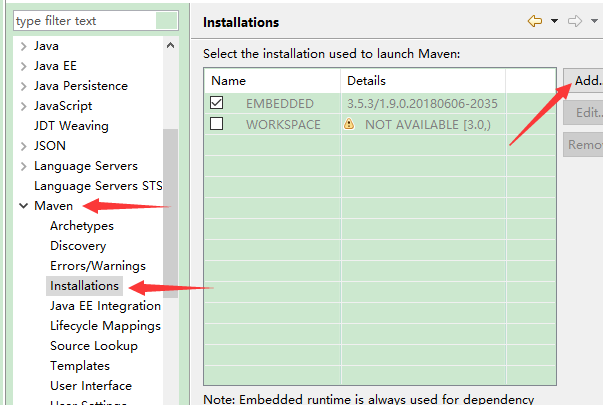This screenshot has width=603, height=405.
Task: Select the Language Servers item
Action: pos(86,166)
